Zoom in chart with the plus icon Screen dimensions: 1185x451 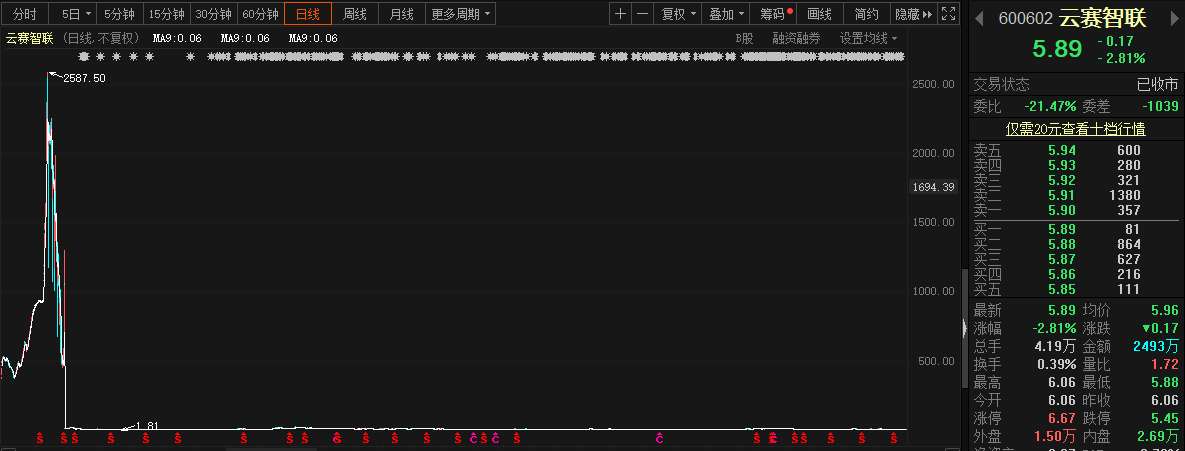620,14
